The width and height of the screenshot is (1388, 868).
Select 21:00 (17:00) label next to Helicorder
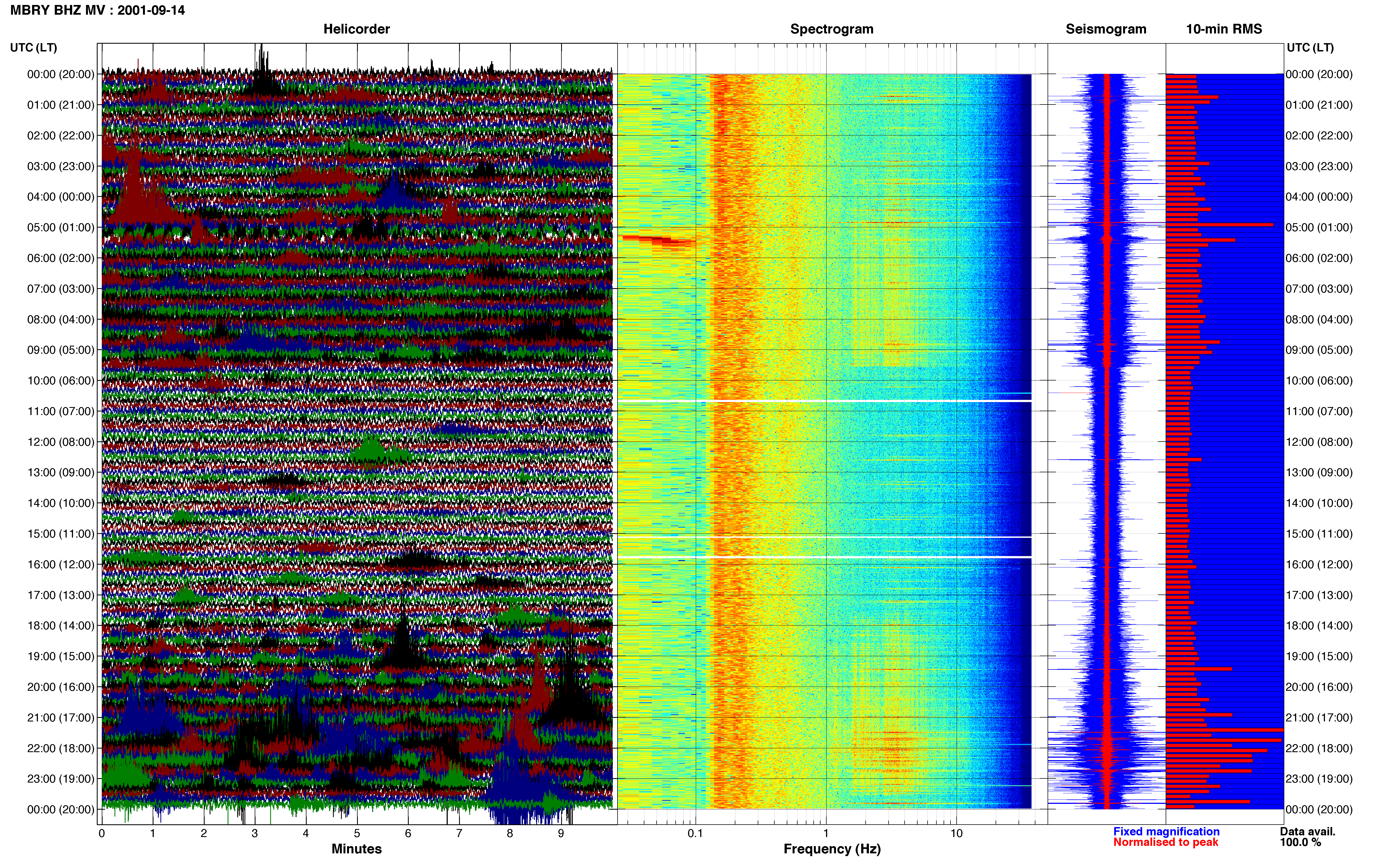(61, 718)
